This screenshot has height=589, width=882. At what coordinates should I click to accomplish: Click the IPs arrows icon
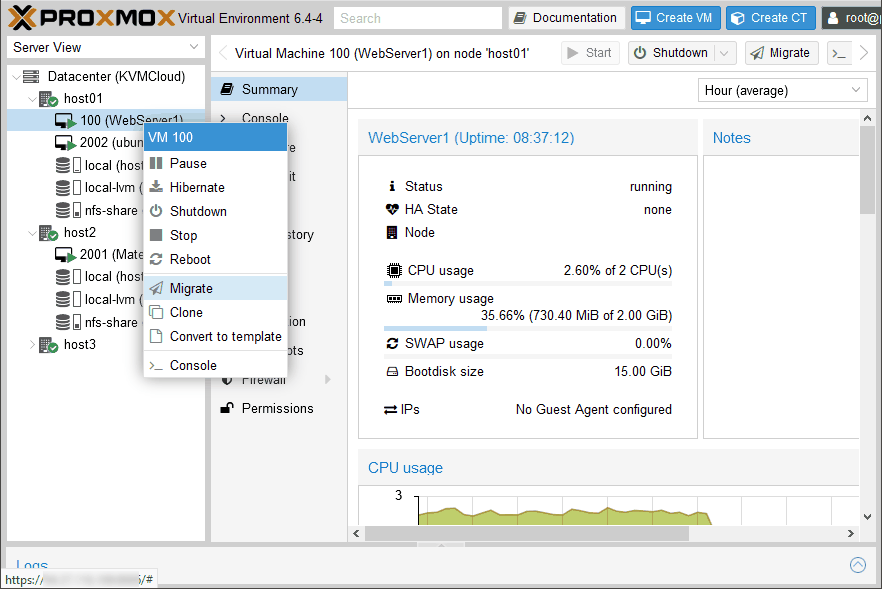391,410
